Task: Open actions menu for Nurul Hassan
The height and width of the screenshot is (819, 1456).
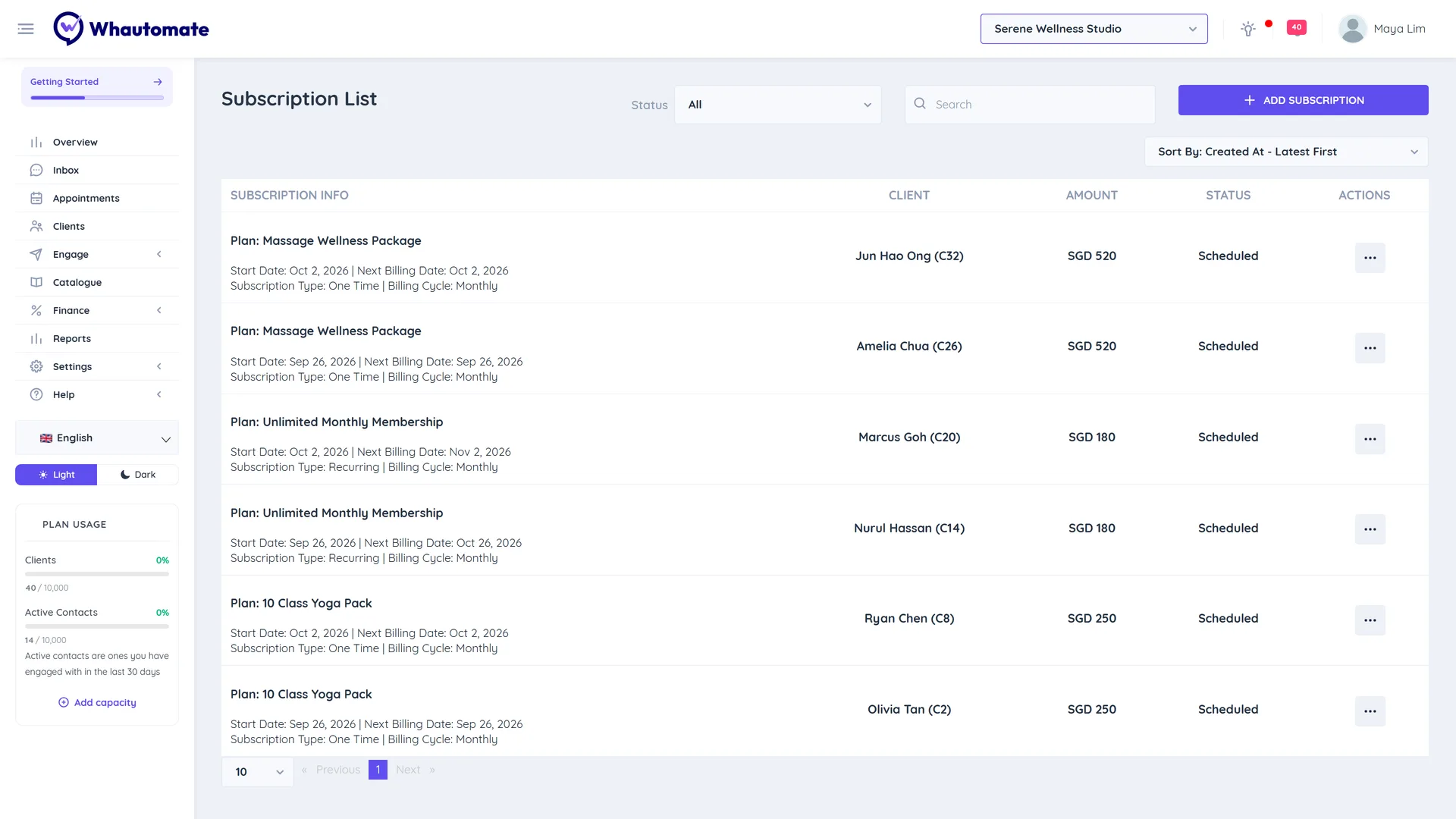Action: point(1370,529)
